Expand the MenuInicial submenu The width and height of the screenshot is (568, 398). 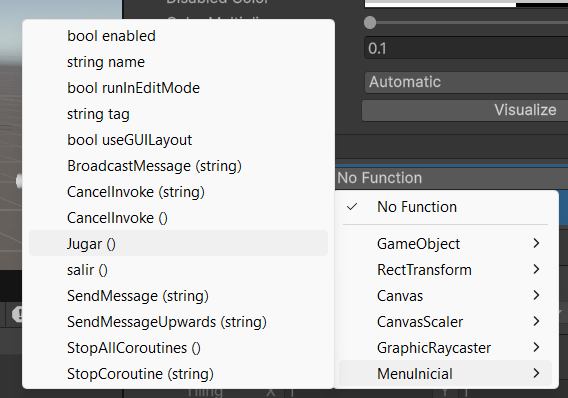click(445, 373)
